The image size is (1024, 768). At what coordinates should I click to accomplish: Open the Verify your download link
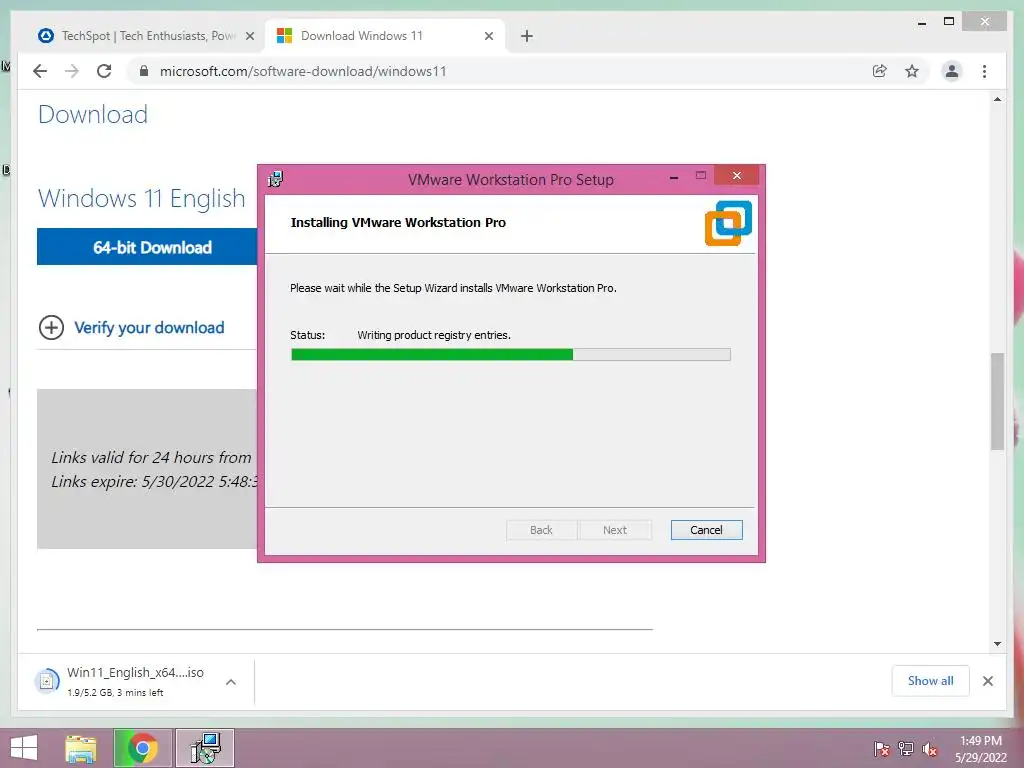point(149,327)
